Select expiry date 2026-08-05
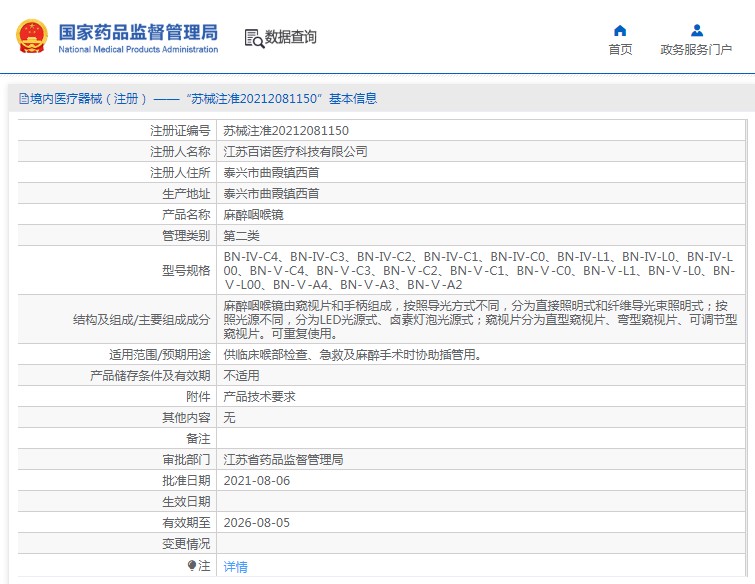755x584 pixels. click(257, 523)
